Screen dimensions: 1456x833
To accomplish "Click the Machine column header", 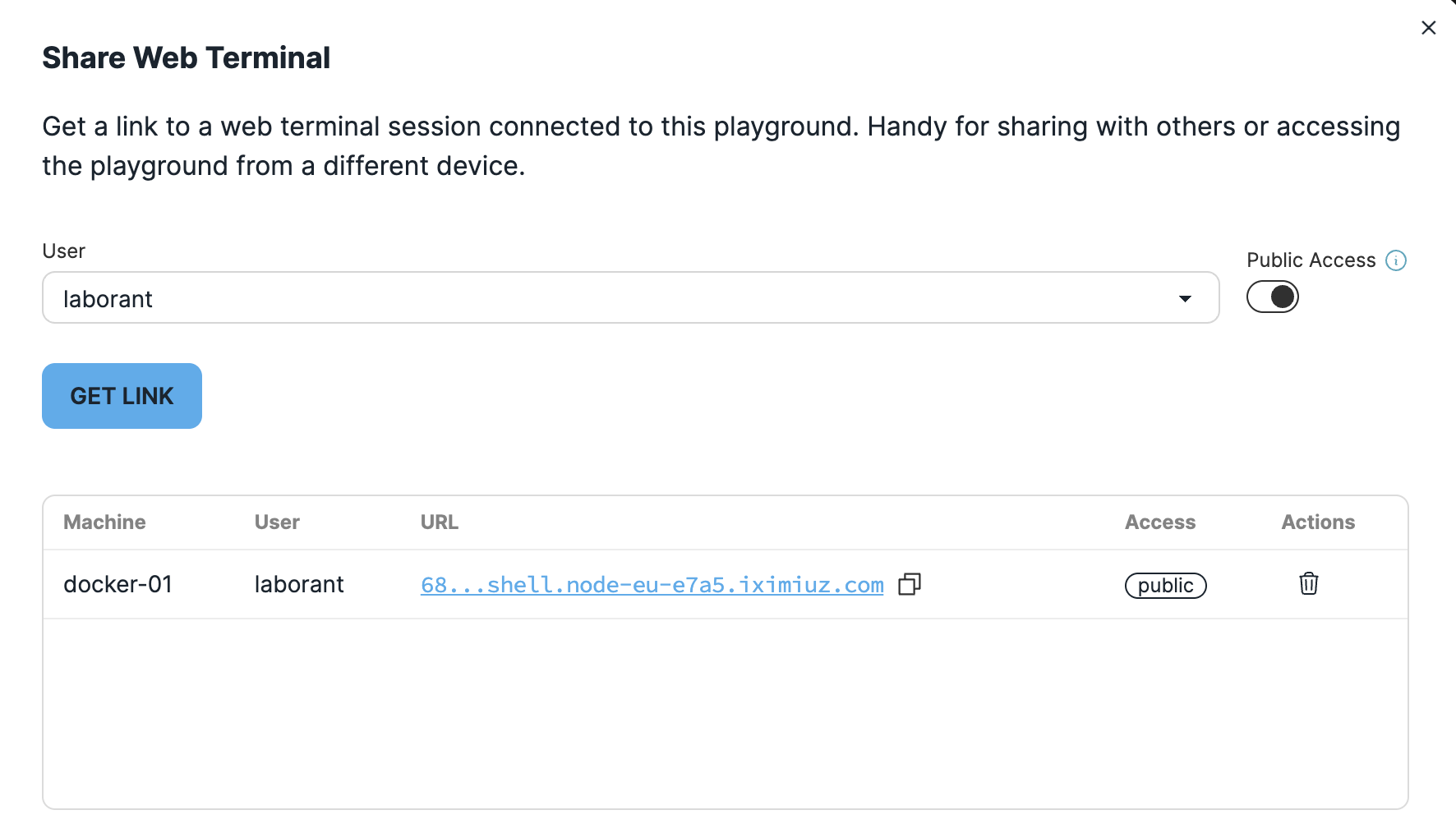I will 104,522.
